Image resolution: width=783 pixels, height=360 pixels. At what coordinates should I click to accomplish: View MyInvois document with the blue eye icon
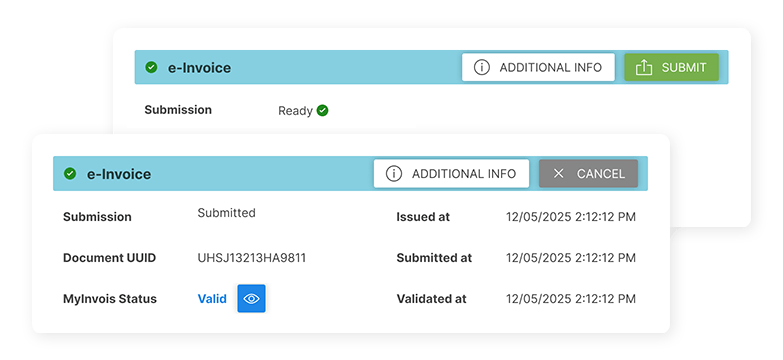251,299
